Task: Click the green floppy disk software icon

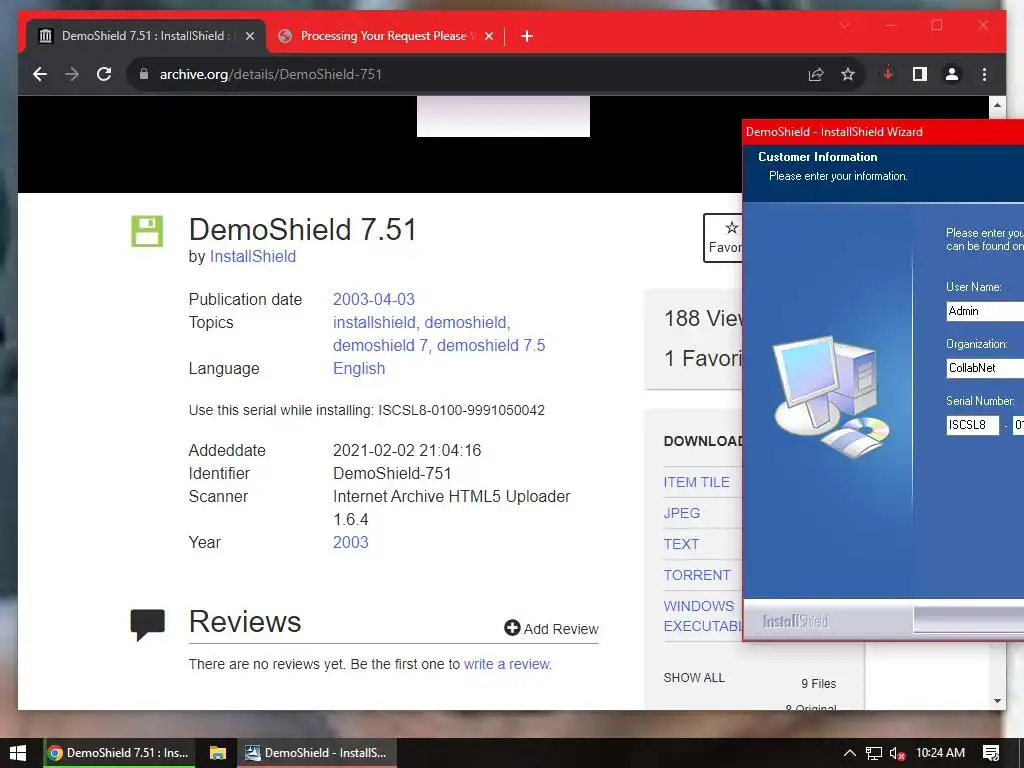Action: (147, 231)
